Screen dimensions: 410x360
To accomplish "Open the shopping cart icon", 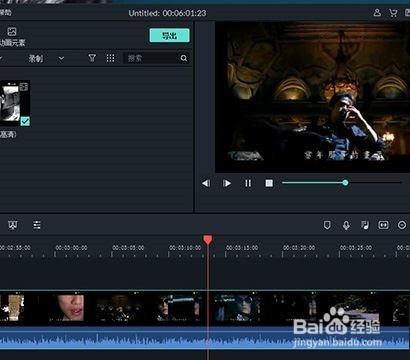I will (393, 13).
